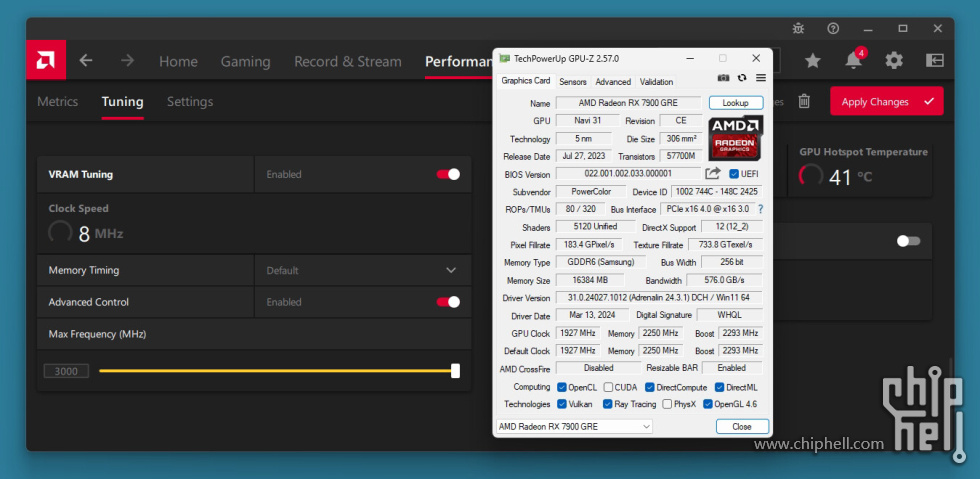
Task: Select the Tuning sub-tab
Action: (x=122, y=101)
